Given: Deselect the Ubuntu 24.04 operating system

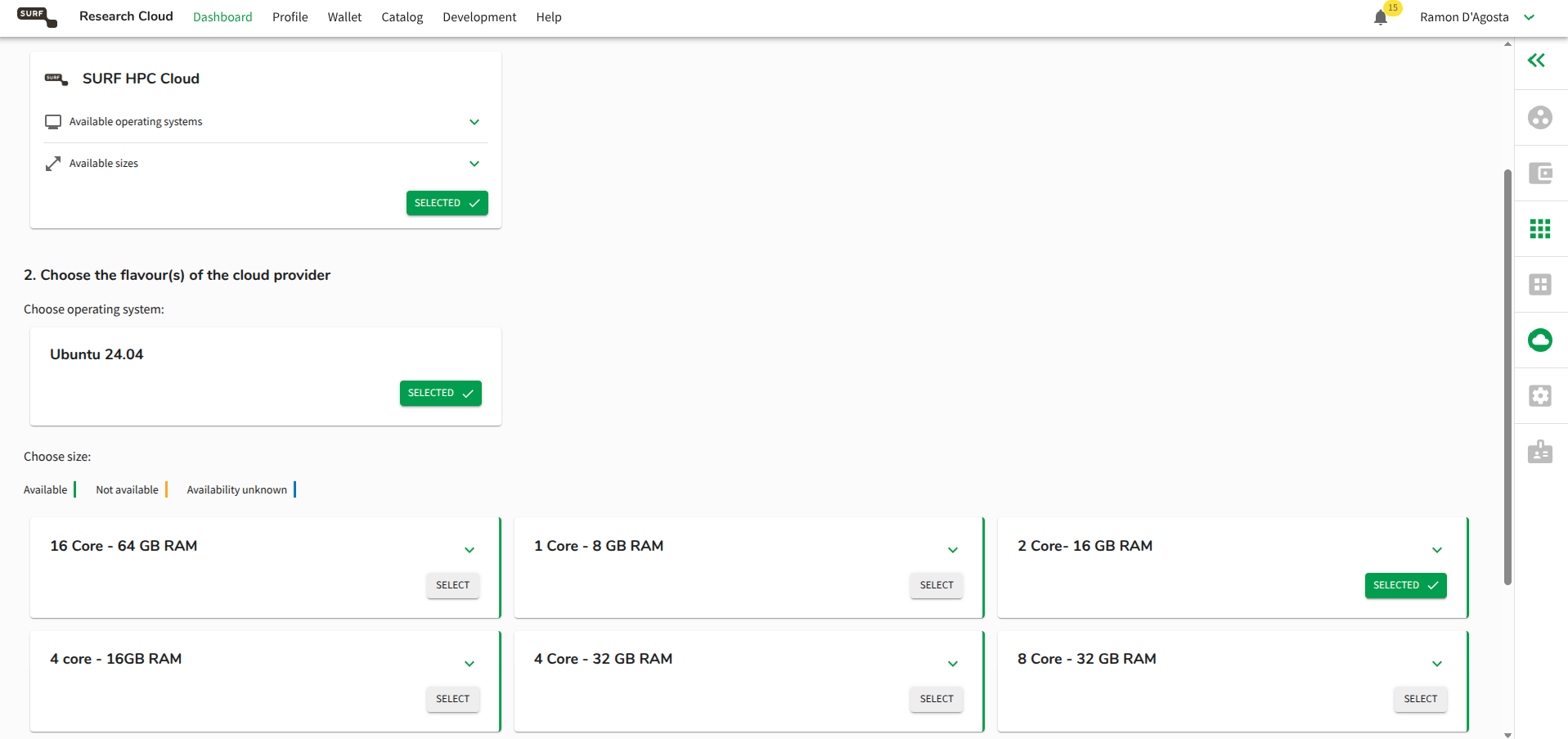Looking at the screenshot, I should tap(441, 393).
